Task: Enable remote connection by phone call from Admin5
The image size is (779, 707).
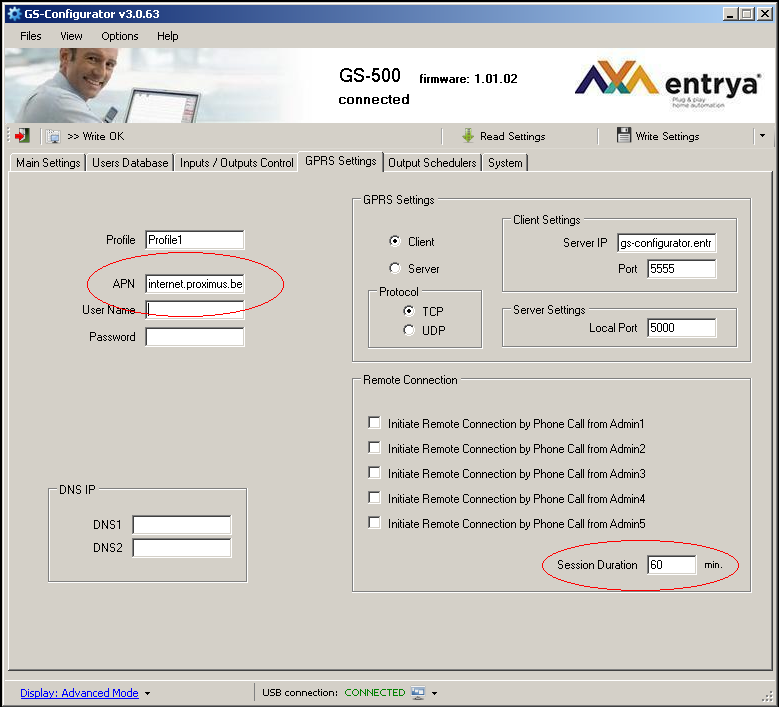Action: 375,523
